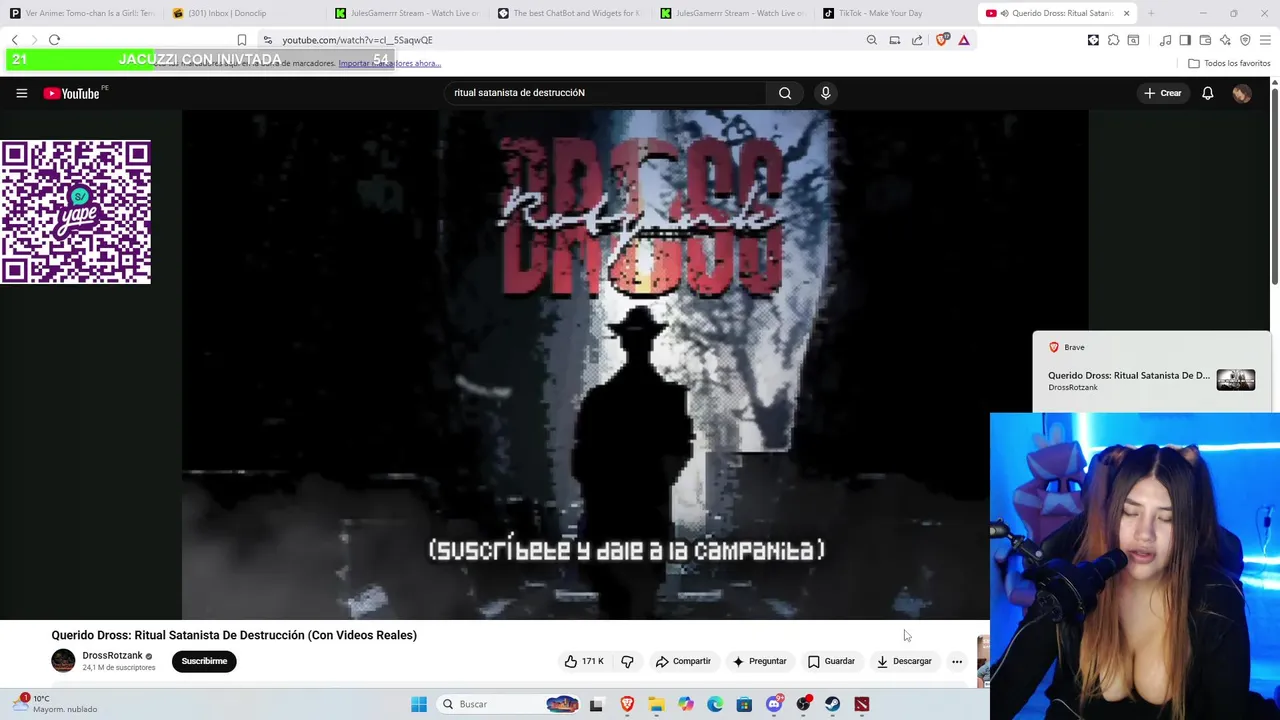Go back with the browser back arrow
Screen dimensions: 1280x720
pos(15,40)
